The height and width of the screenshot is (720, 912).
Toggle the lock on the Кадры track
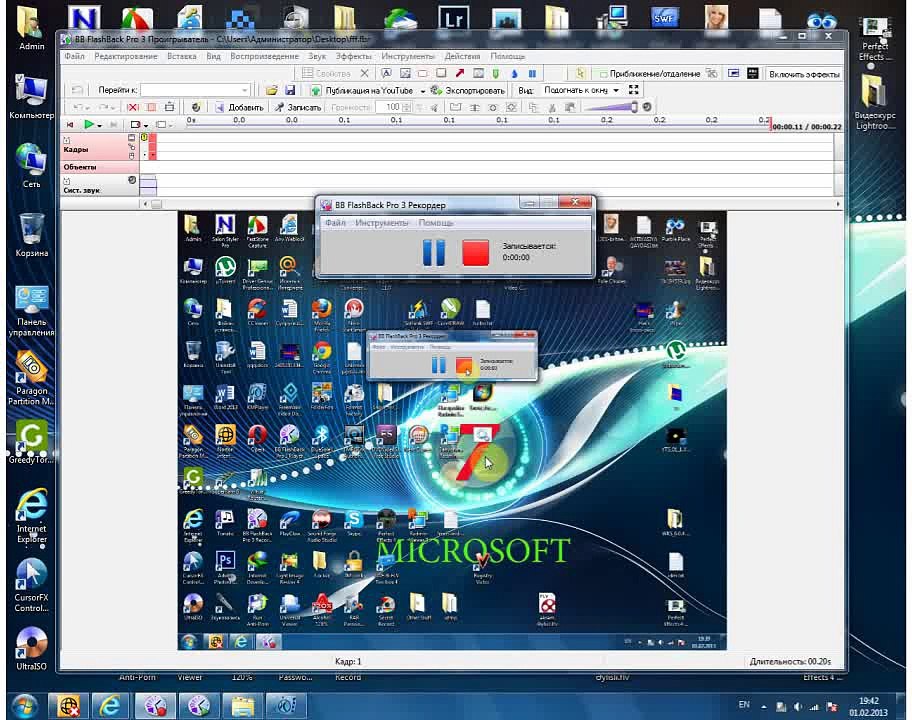66,140
